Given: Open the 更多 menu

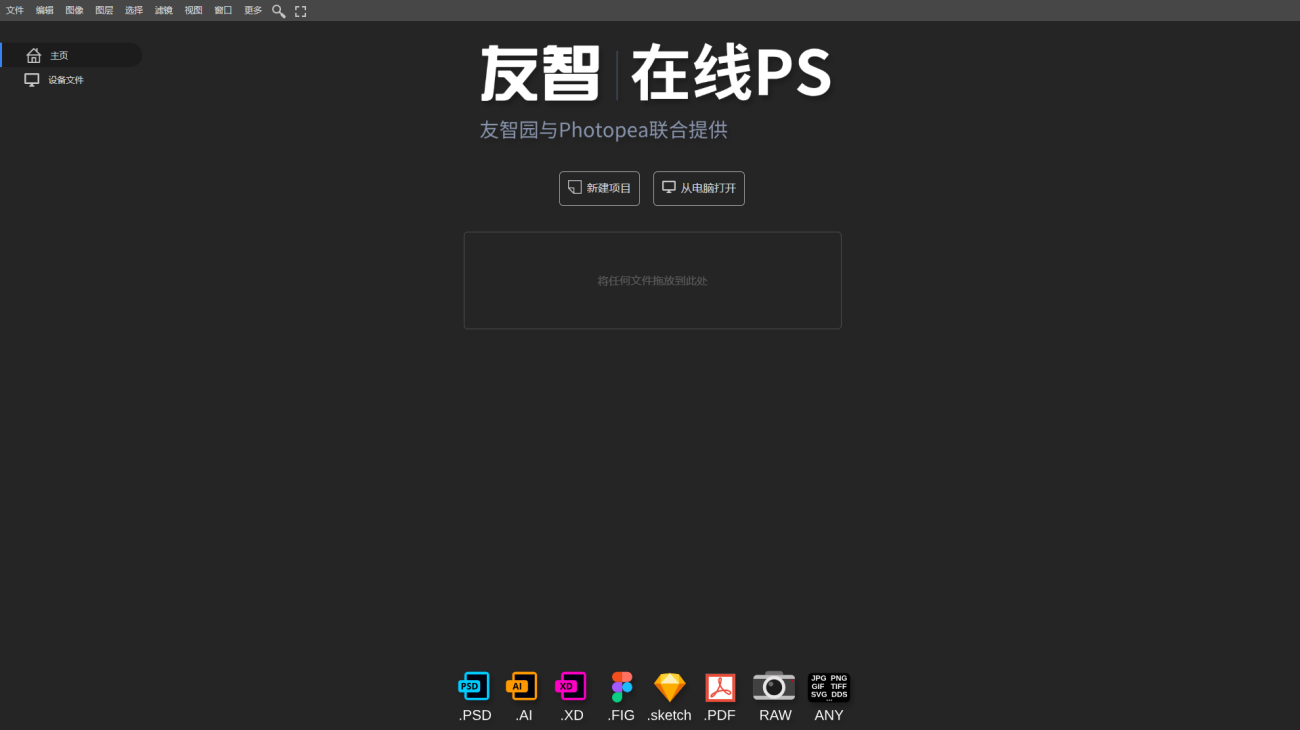Looking at the screenshot, I should (x=252, y=10).
